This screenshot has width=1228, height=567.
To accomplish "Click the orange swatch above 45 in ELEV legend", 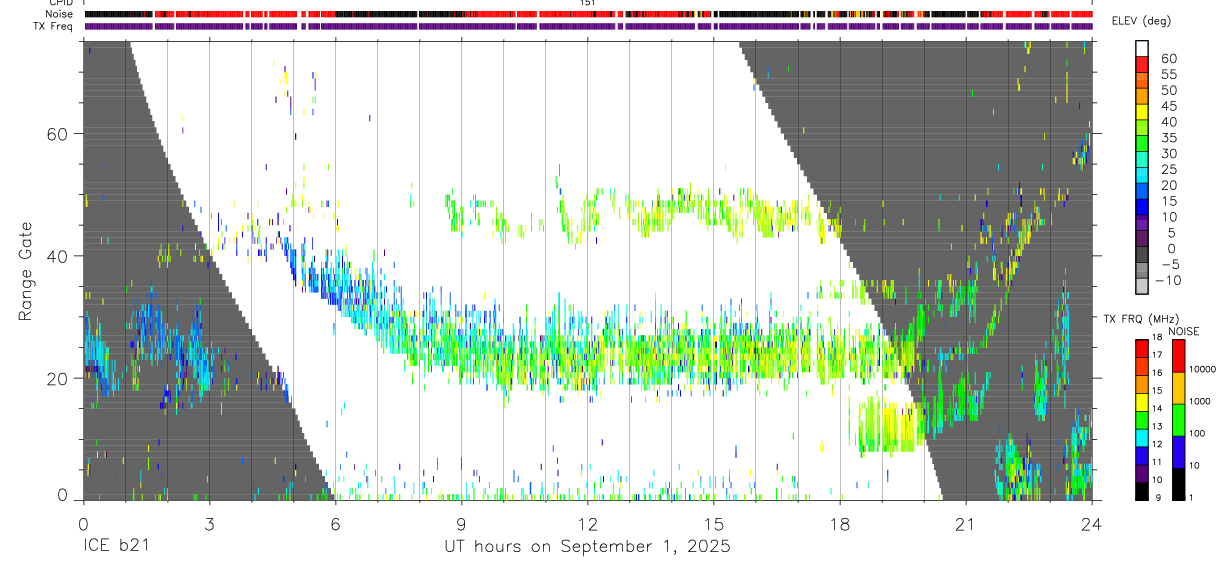I will click(x=1142, y=98).
